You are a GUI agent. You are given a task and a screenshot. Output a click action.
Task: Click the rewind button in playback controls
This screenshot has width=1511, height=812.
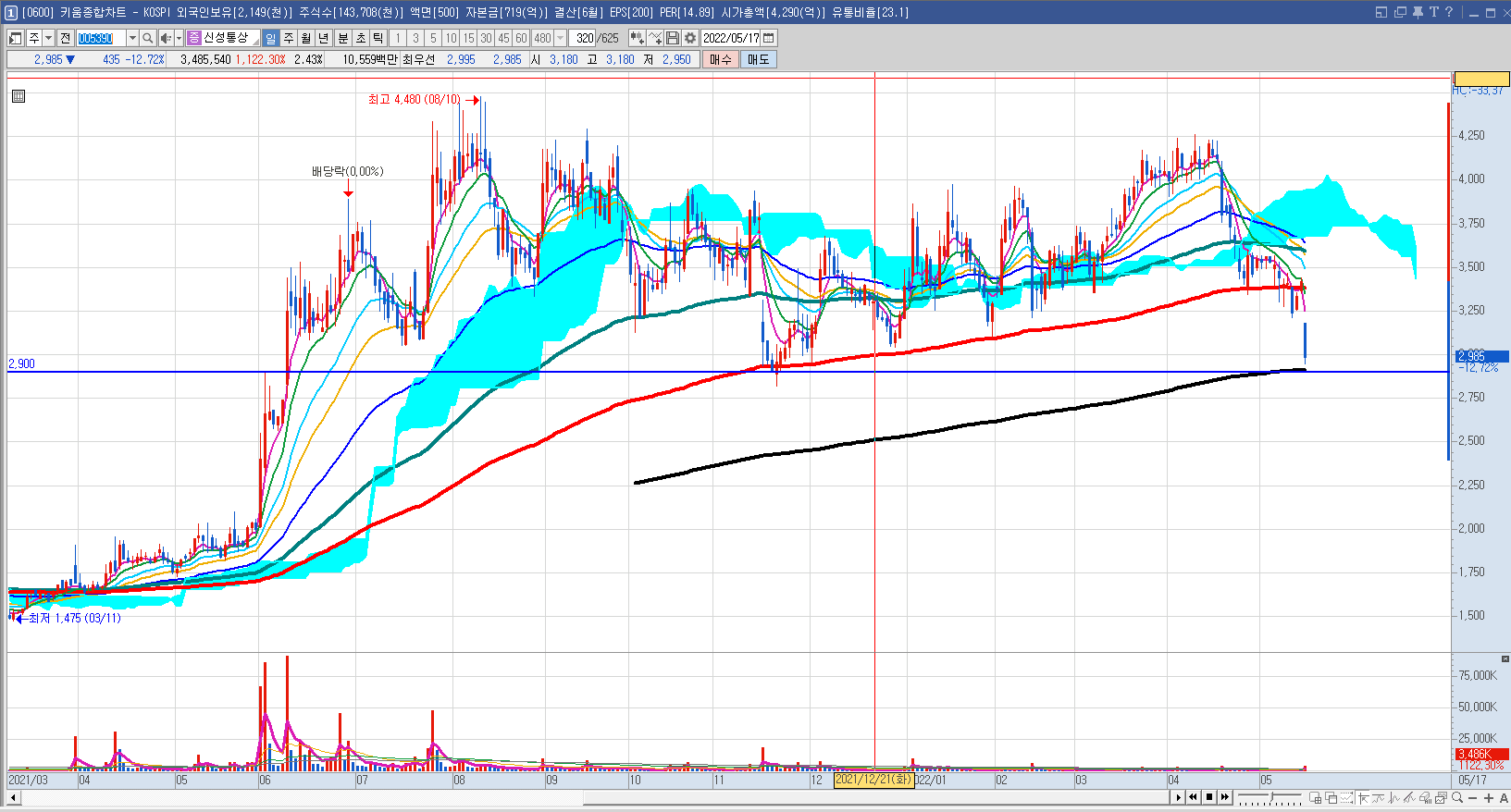tap(1194, 797)
